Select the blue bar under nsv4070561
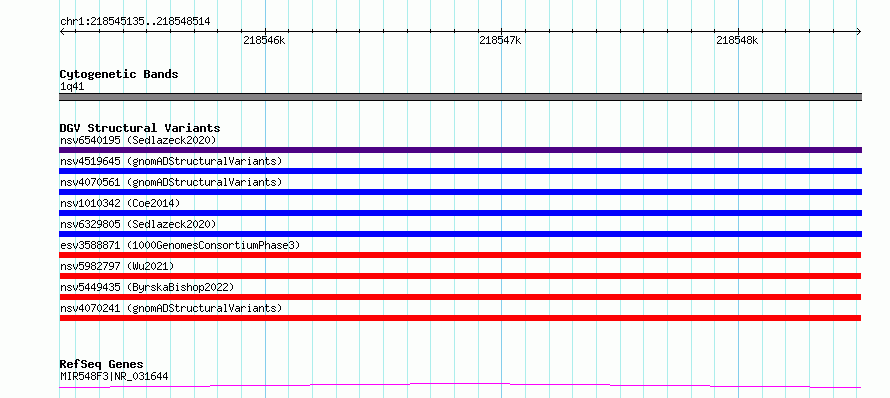This screenshot has height=398, width=890. tap(460, 192)
